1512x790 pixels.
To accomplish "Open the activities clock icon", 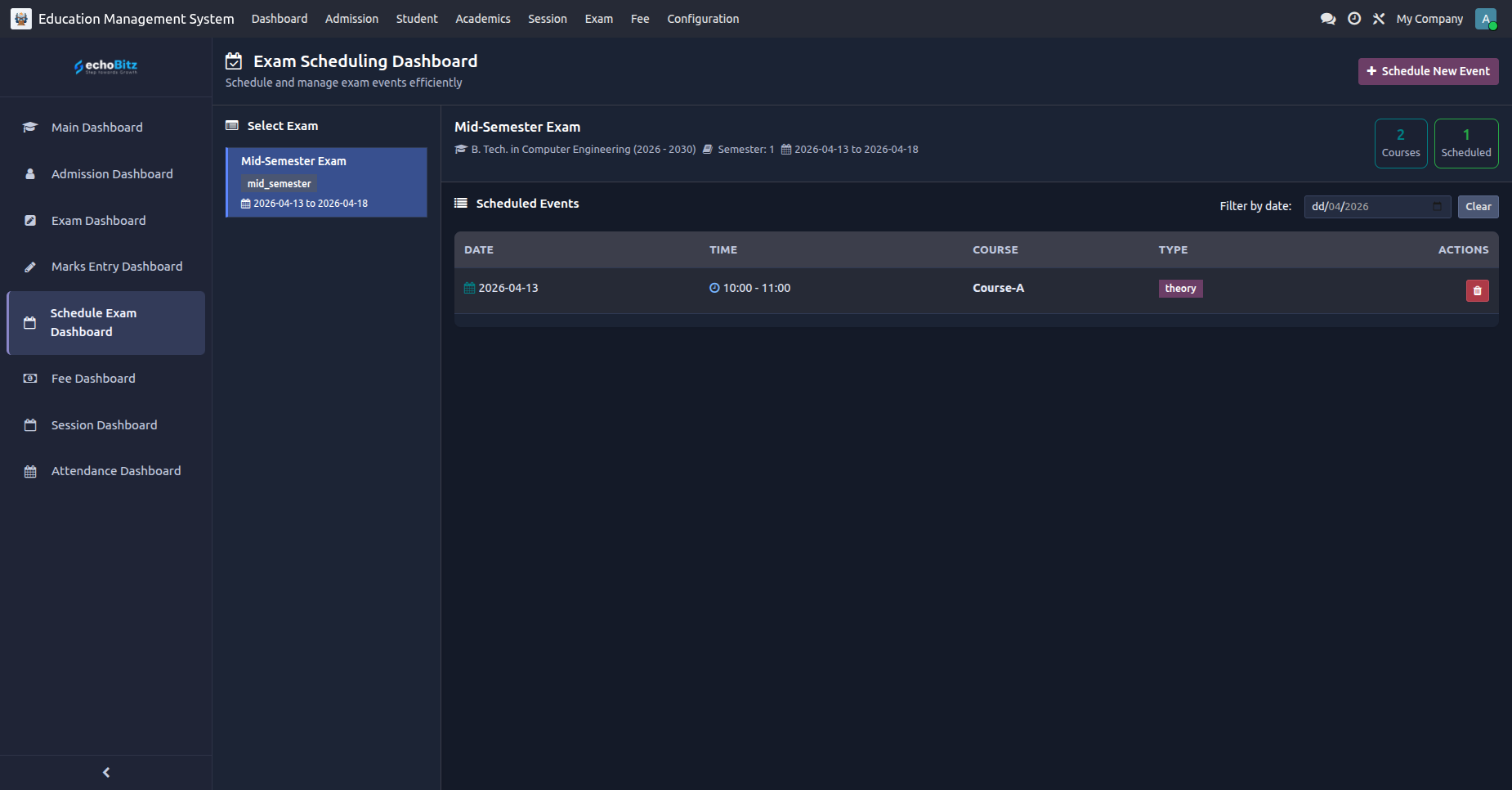I will point(1354,19).
